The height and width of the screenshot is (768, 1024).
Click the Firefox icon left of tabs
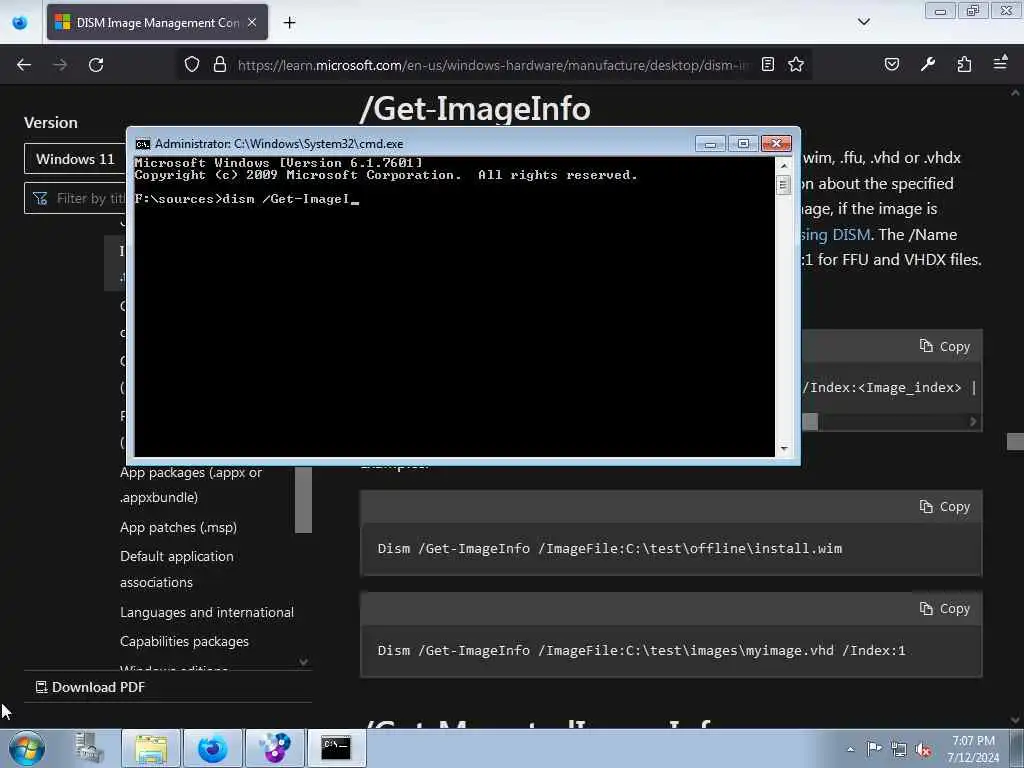tap(20, 23)
